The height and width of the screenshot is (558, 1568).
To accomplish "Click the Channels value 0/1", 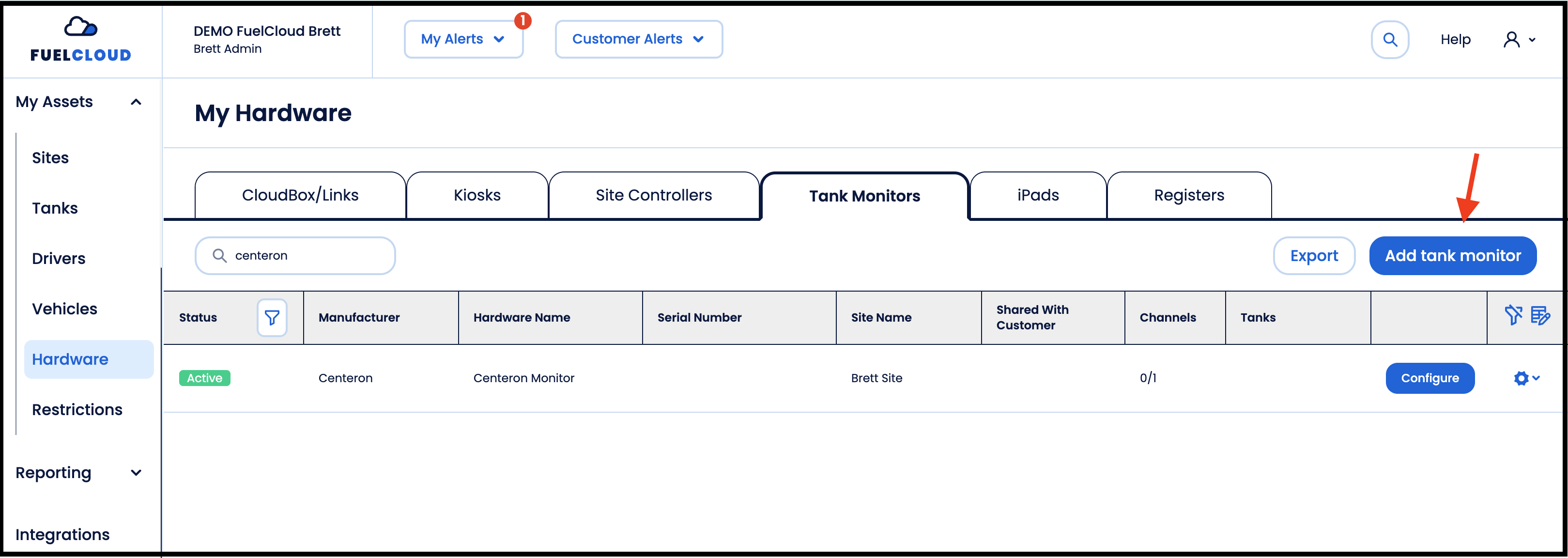I will coord(1148,378).
